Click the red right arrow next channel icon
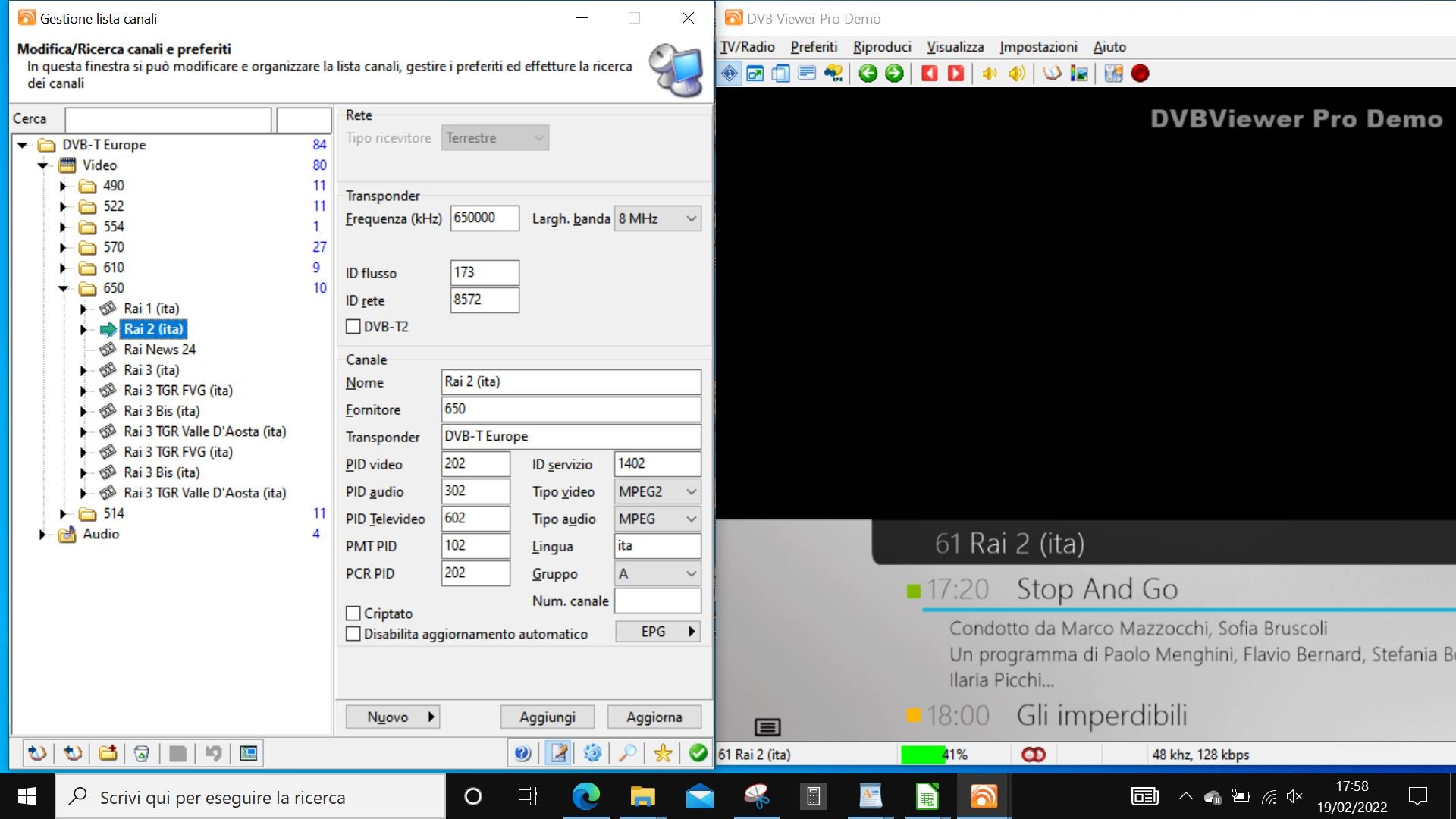1456x819 pixels. 956,74
